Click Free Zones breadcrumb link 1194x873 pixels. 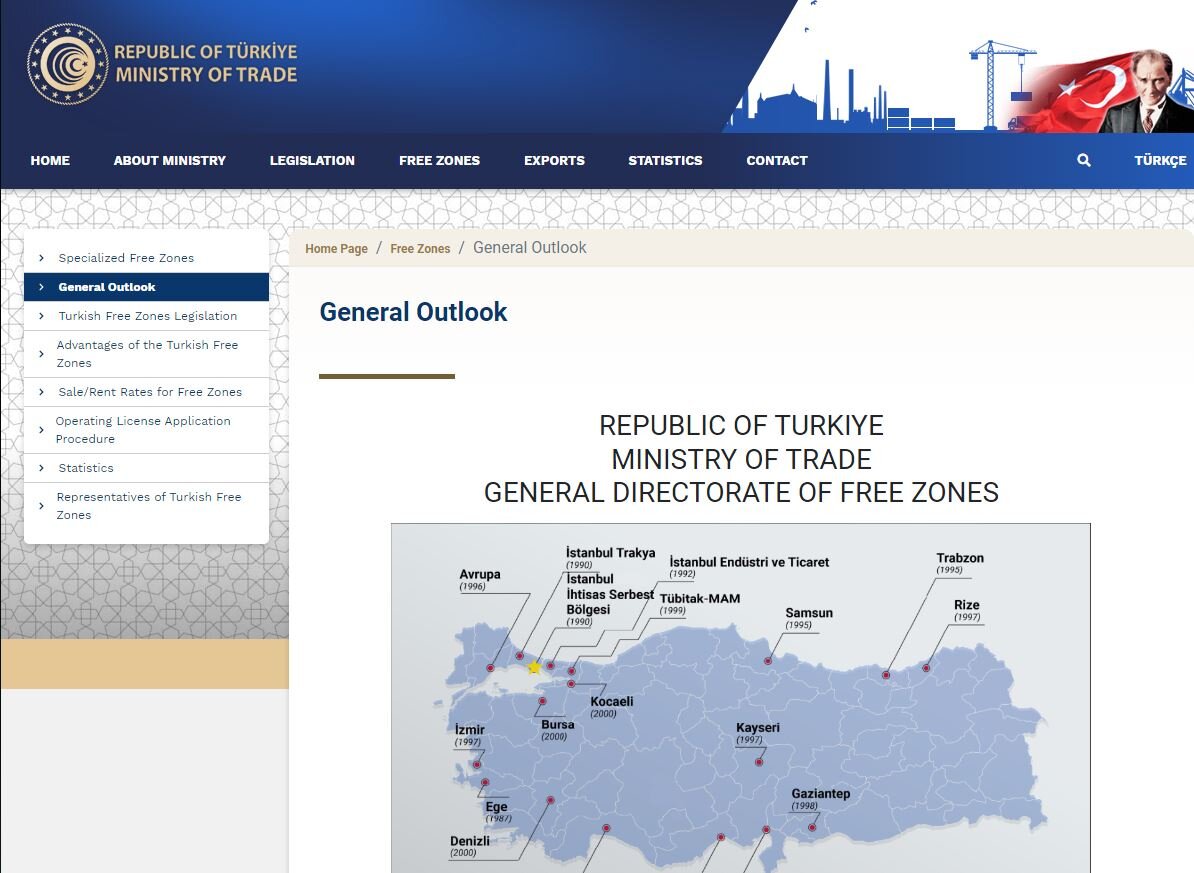[x=420, y=248]
